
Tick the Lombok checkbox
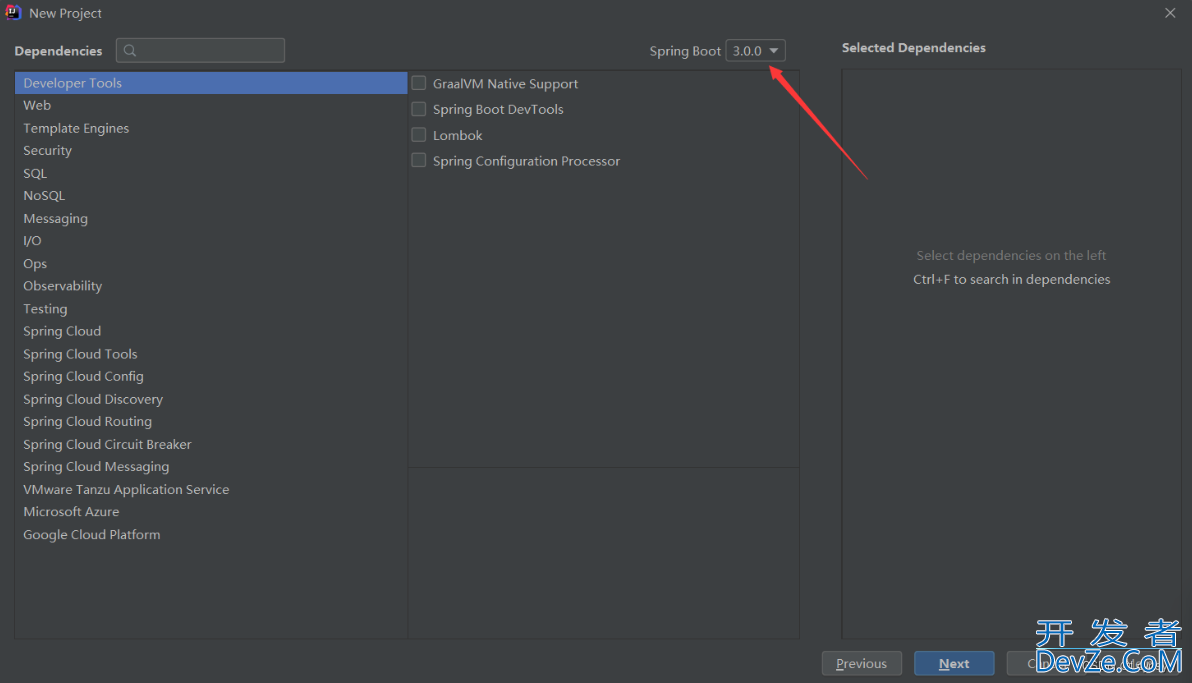tap(418, 135)
